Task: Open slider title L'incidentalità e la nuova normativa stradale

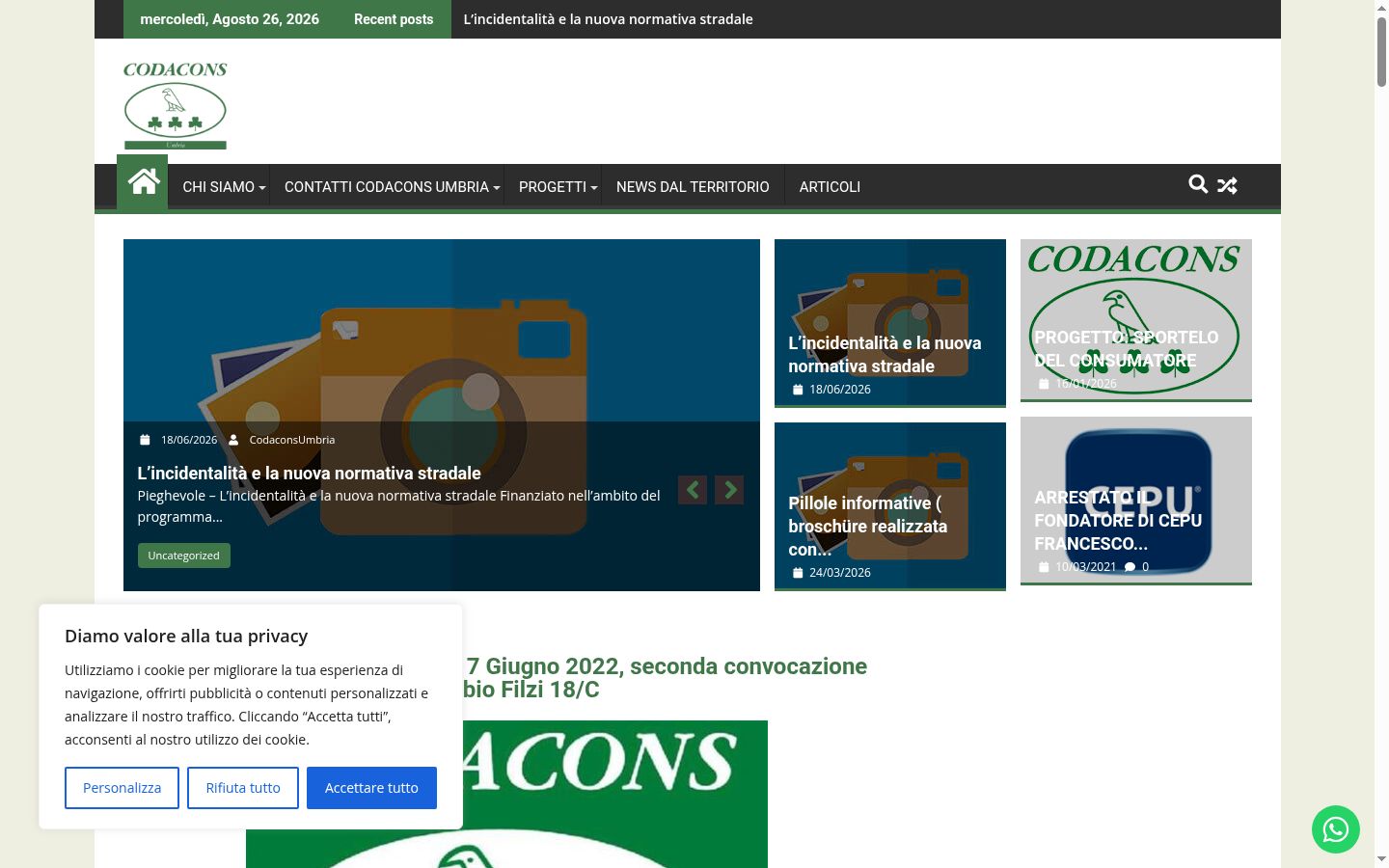Action: tap(309, 474)
